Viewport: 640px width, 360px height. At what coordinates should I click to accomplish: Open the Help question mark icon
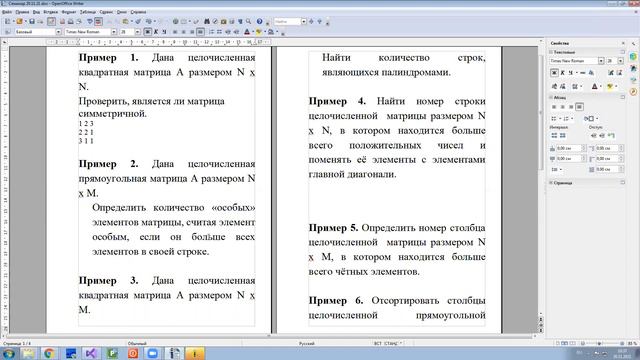tap(259, 21)
